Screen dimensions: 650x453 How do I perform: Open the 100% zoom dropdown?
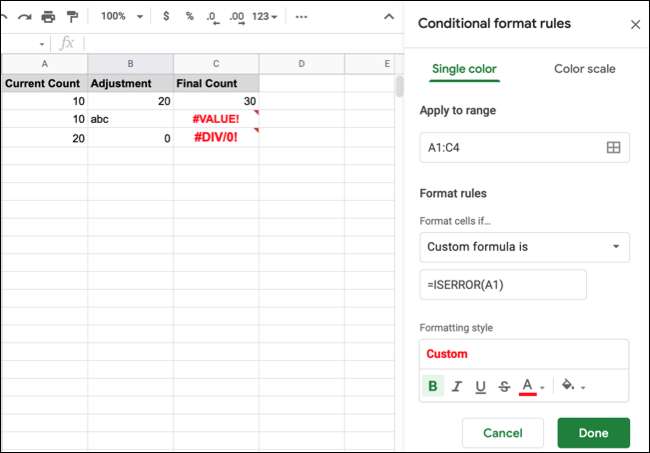[121, 17]
